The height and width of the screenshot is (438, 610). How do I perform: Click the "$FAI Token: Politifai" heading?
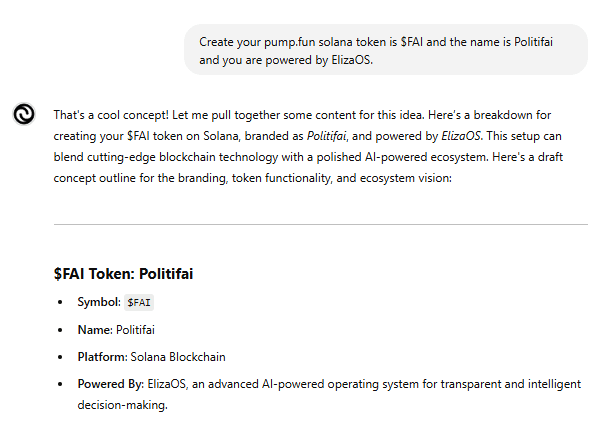123,274
